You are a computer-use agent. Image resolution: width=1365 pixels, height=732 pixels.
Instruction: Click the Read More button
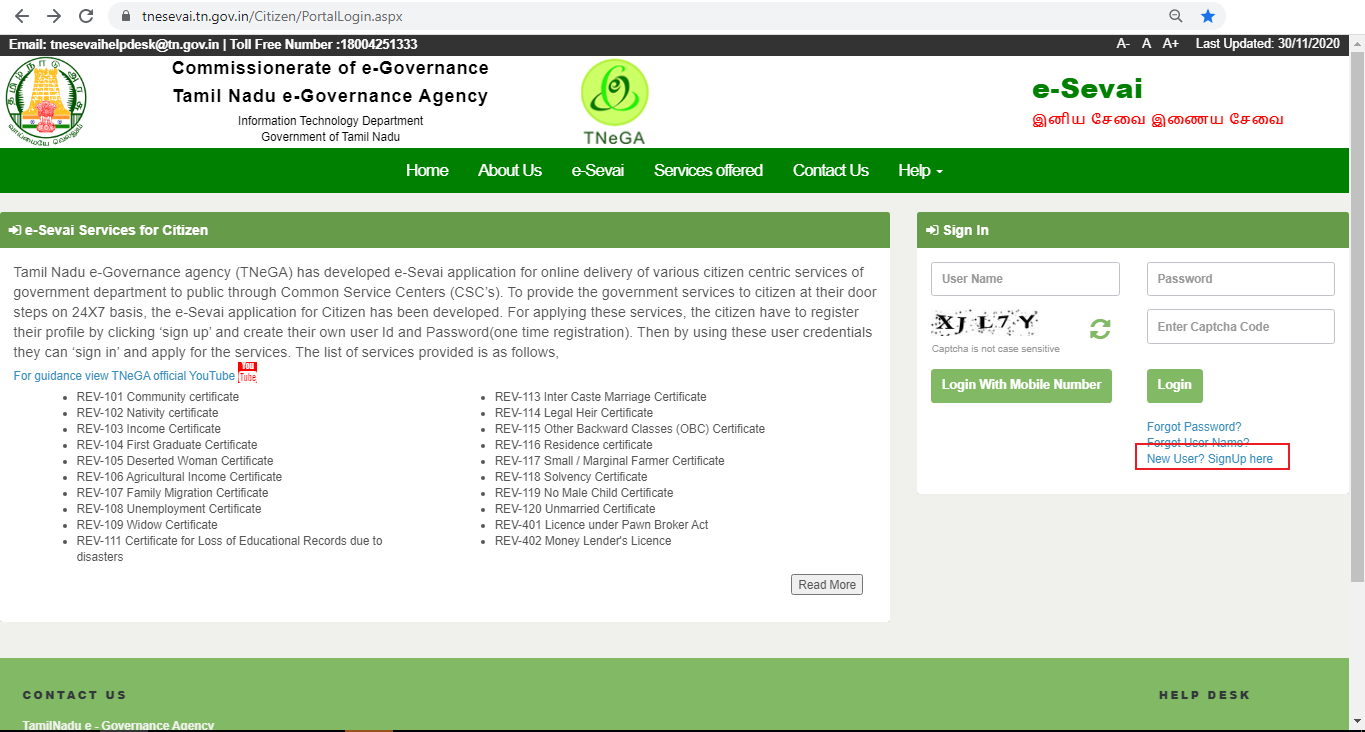[x=827, y=585]
